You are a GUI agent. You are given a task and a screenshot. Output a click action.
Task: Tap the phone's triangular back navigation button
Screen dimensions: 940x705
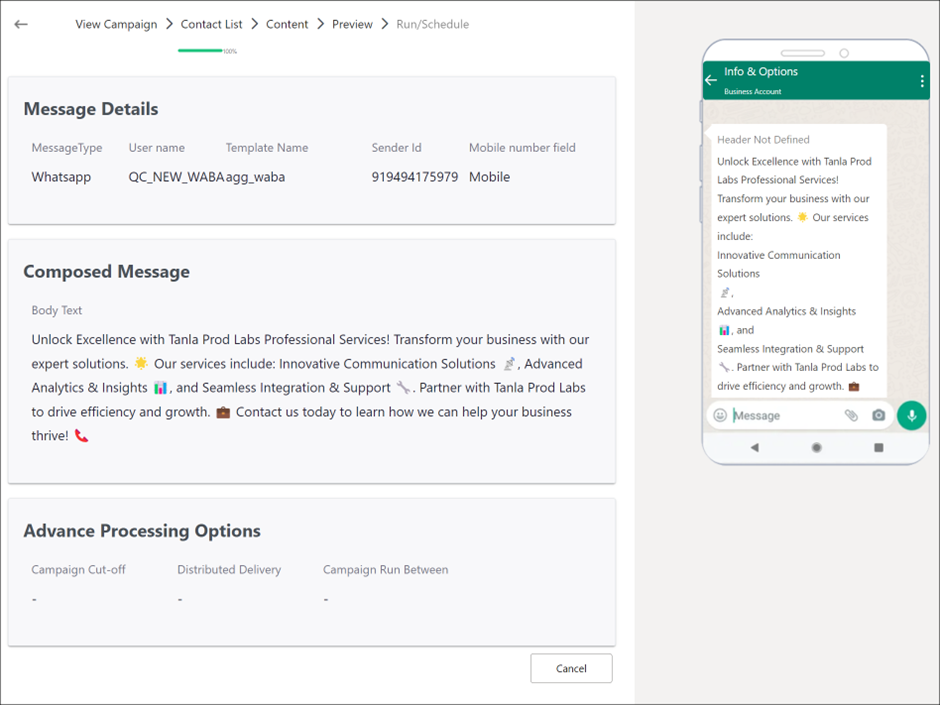755,447
